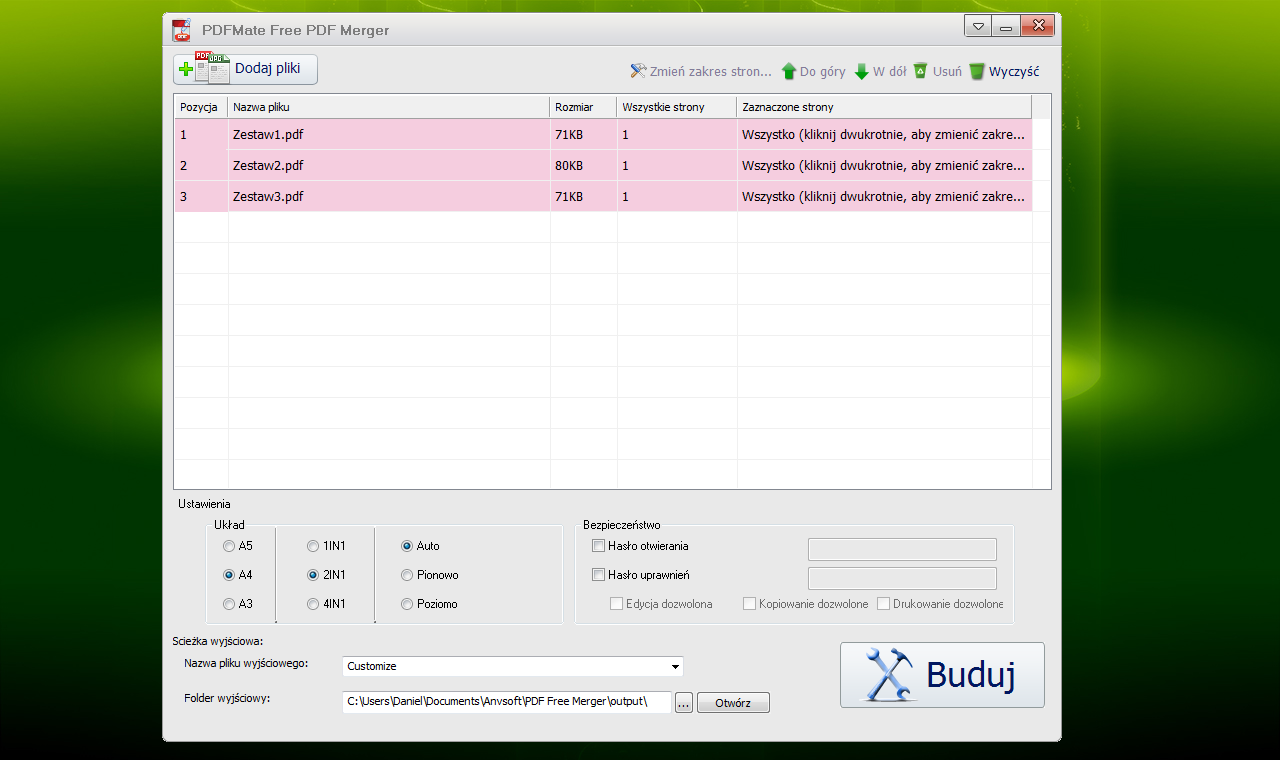Click the Otwórz button
Image resolution: width=1280 pixels, height=760 pixels.
click(x=733, y=703)
